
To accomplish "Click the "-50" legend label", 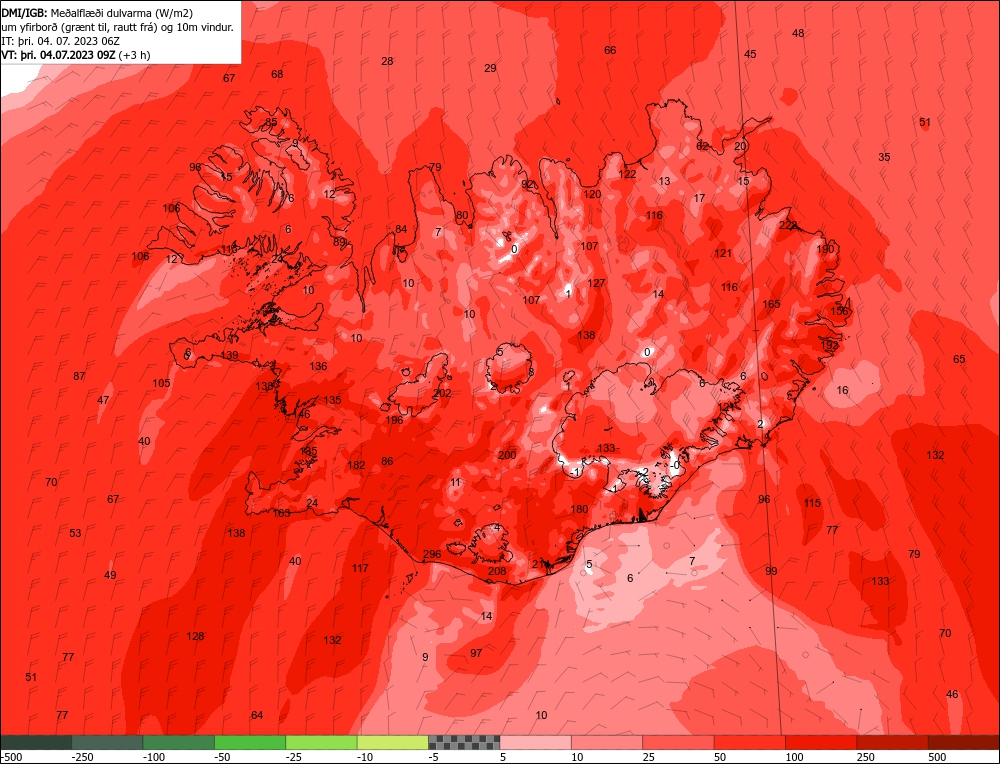I will click(223, 757).
